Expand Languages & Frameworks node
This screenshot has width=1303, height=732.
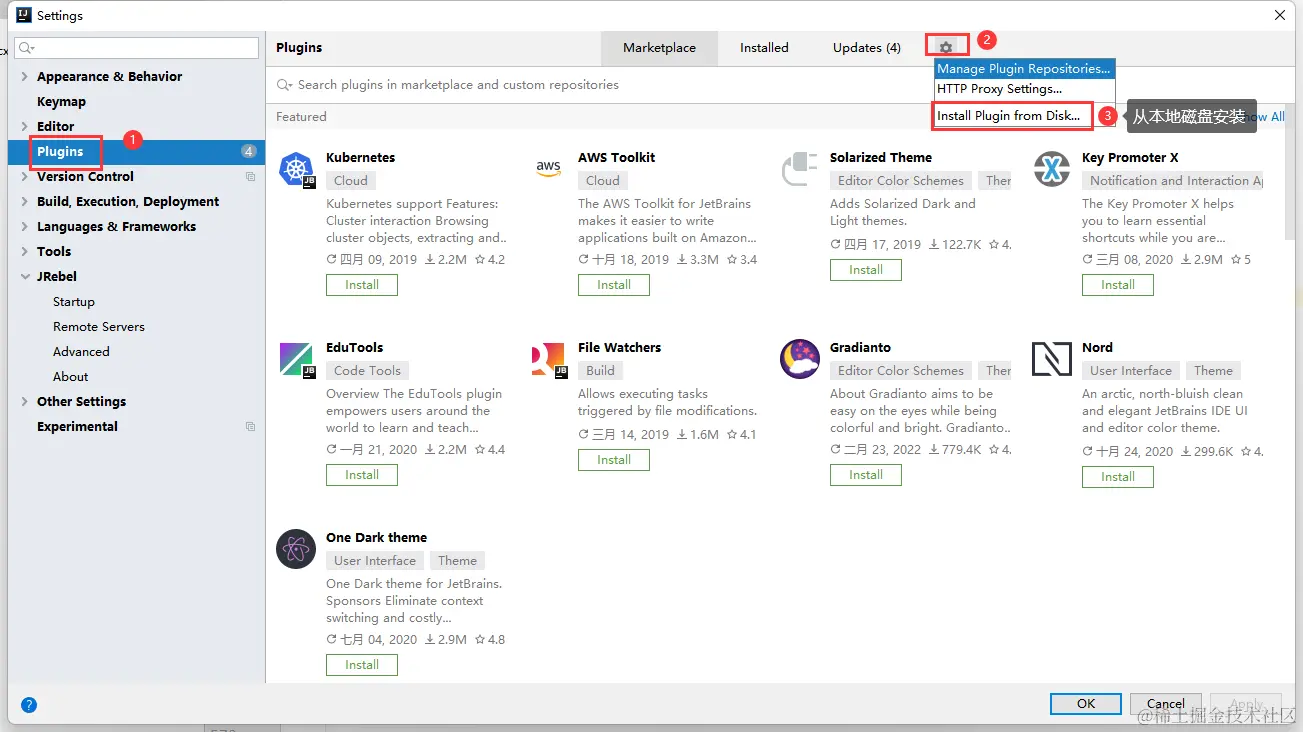click(25, 227)
